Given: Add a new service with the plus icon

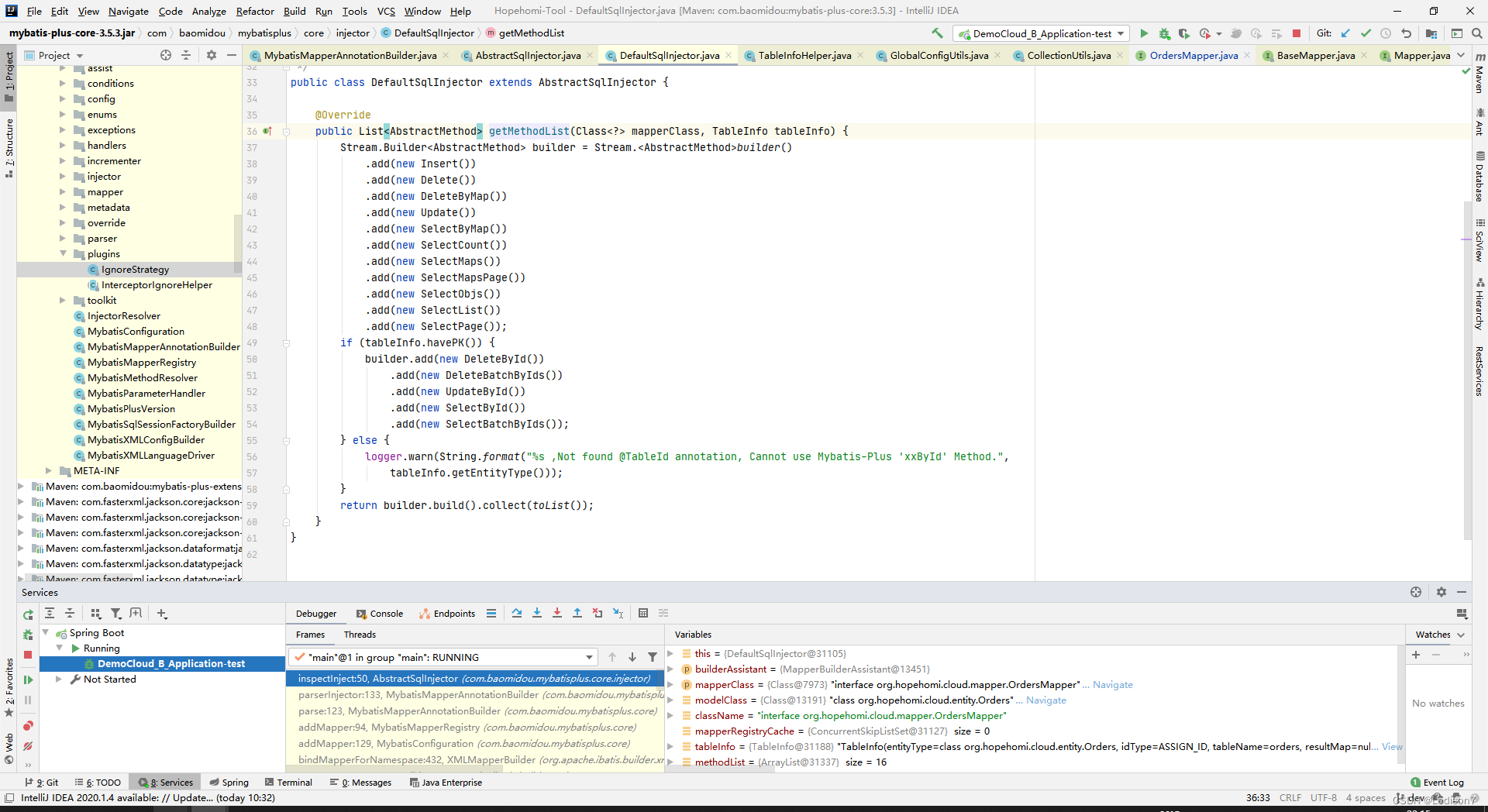Looking at the screenshot, I should pyautogui.click(x=162, y=613).
